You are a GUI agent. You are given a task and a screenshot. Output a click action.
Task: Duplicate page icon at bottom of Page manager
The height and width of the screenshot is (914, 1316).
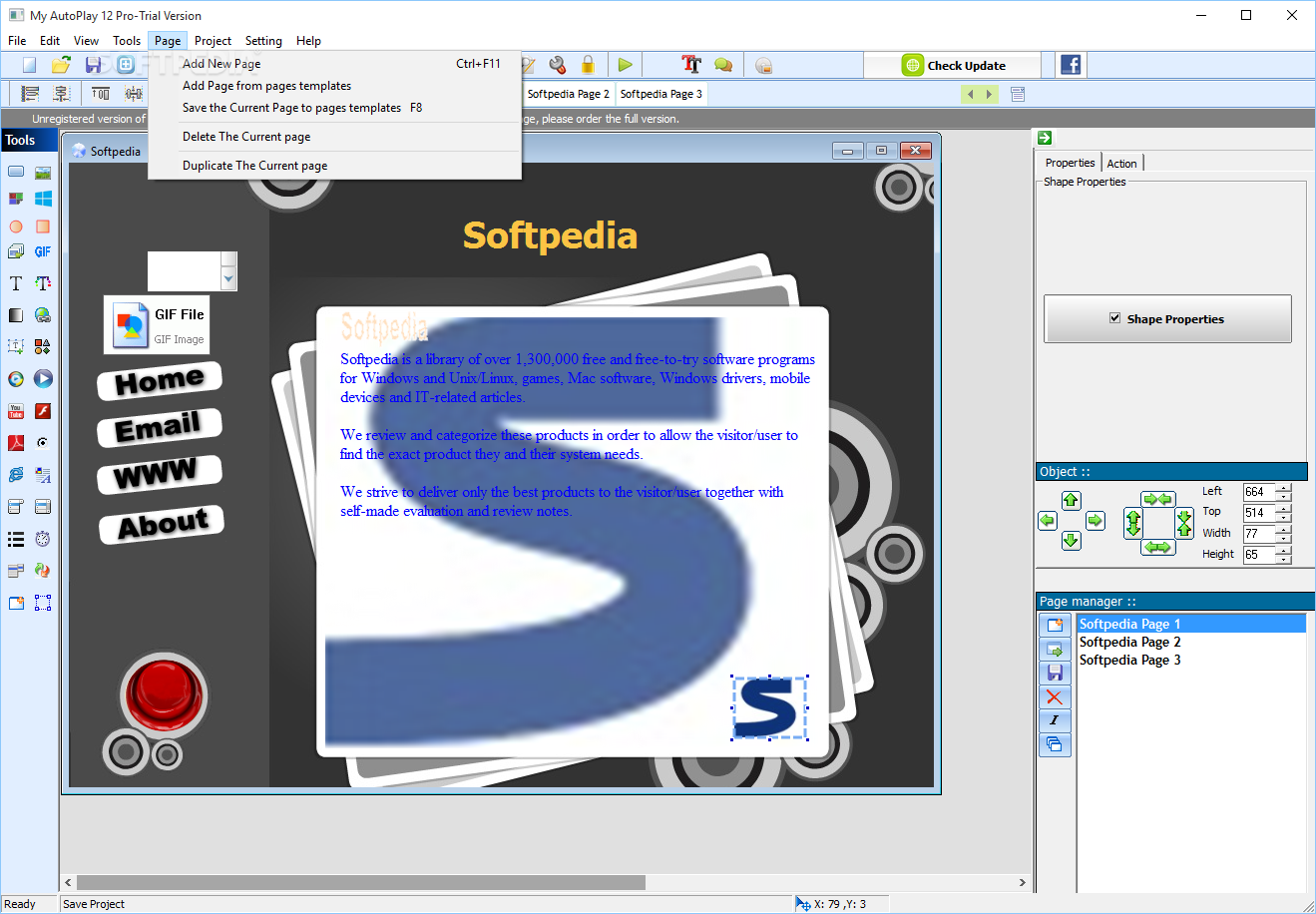click(x=1055, y=744)
